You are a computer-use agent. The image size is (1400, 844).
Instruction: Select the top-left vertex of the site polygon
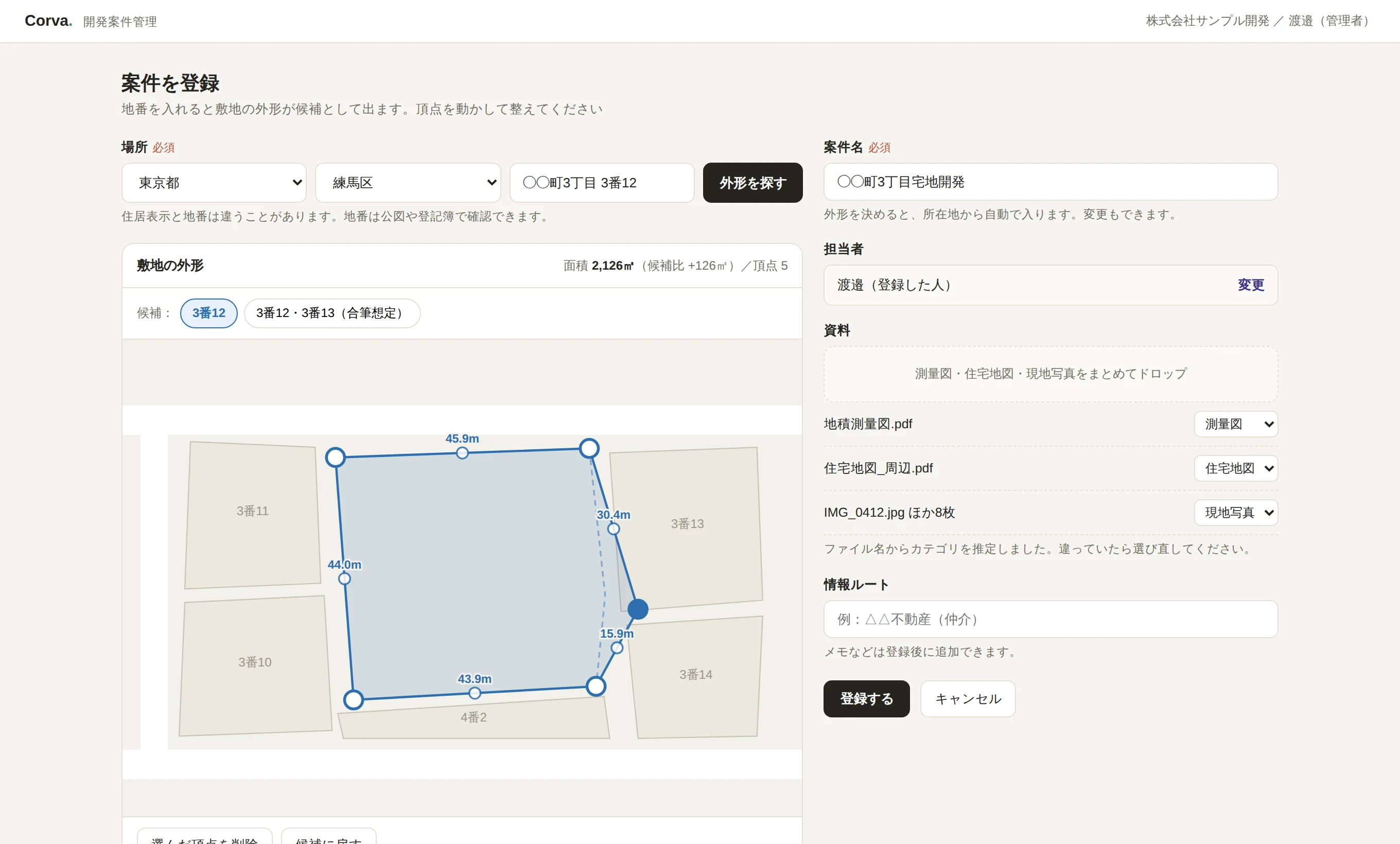[335, 457]
